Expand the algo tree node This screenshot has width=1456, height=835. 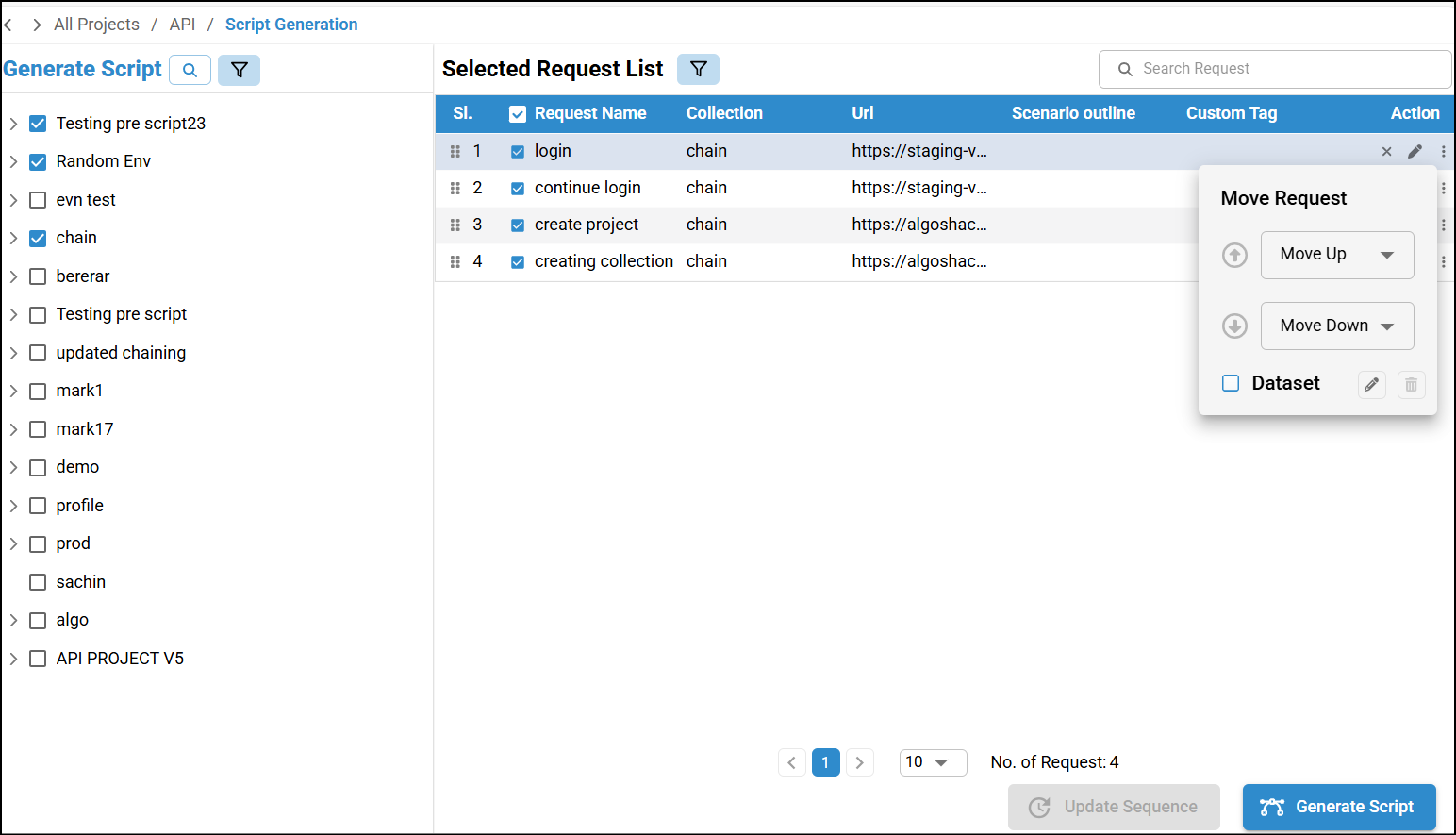tap(13, 620)
